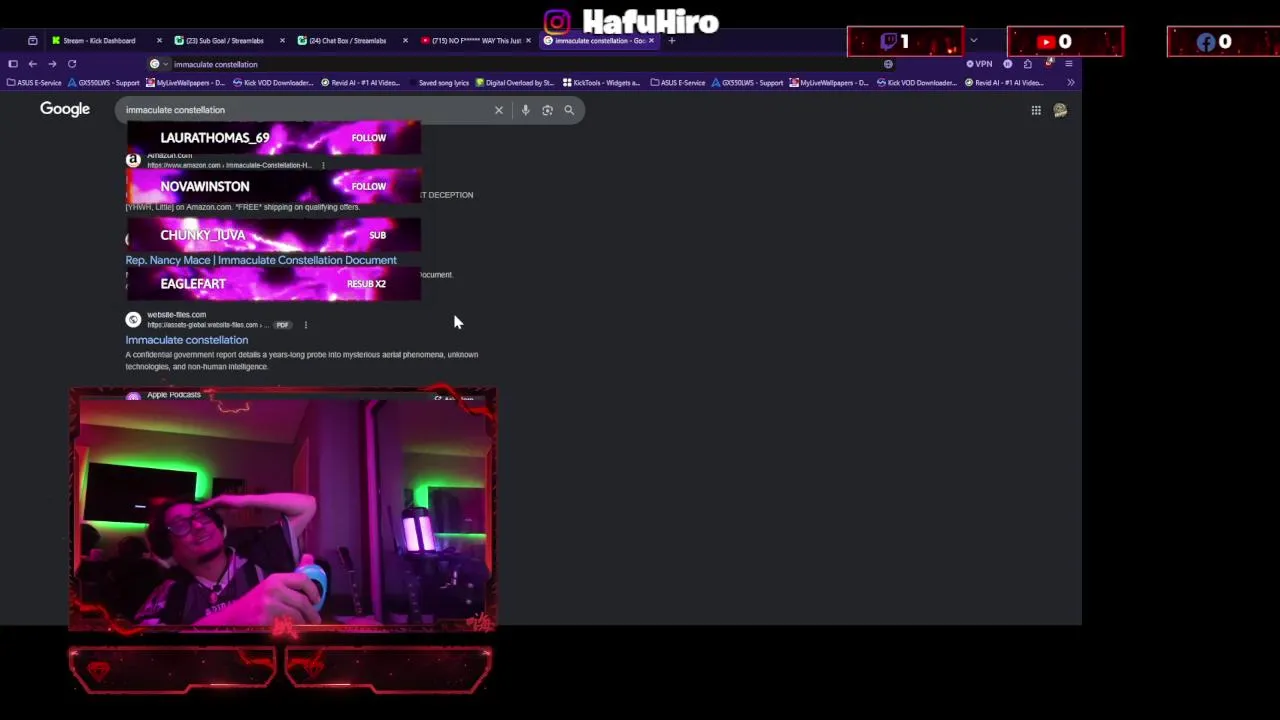Close the Chat Box / Streamlabs tab
Image resolution: width=1280 pixels, height=720 pixels.
pos(405,41)
